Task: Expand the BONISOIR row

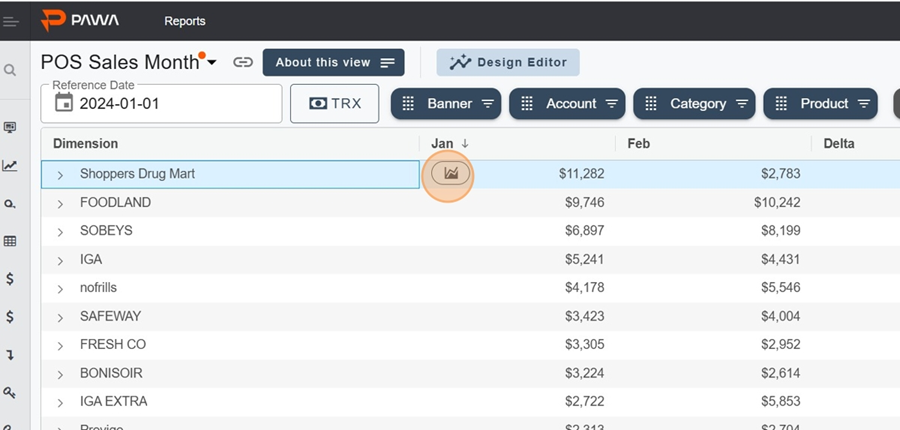Action: pos(60,374)
